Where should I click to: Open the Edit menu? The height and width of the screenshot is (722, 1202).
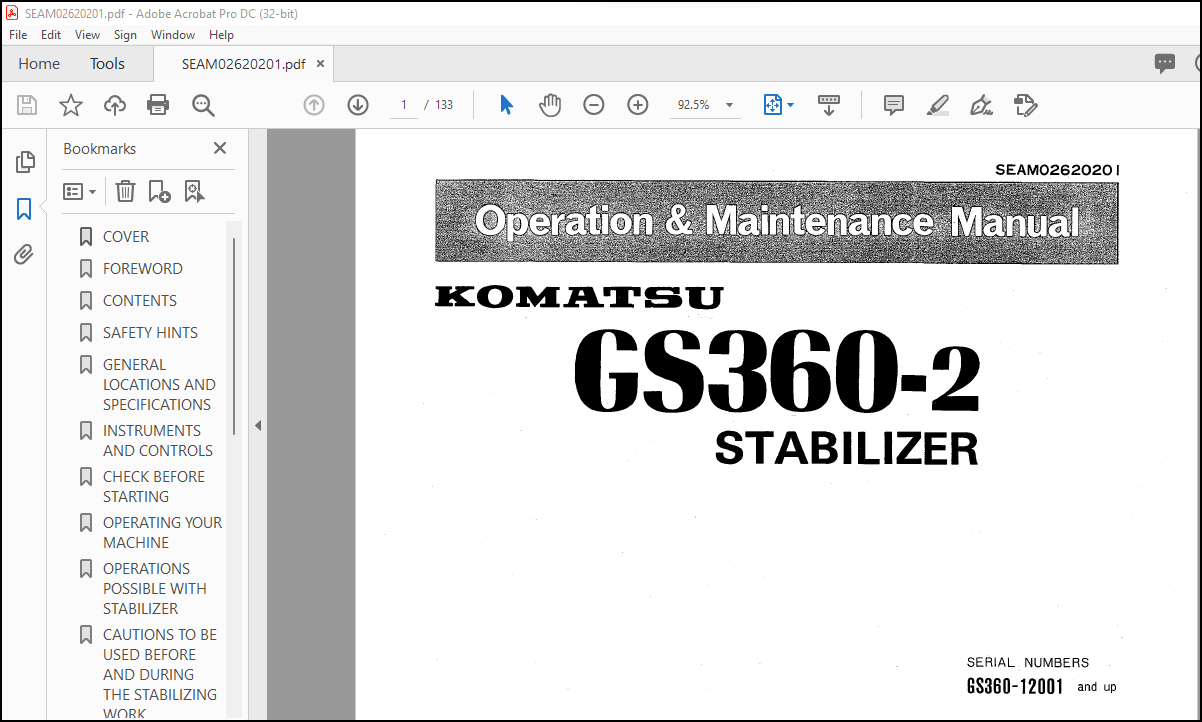[x=51, y=34]
